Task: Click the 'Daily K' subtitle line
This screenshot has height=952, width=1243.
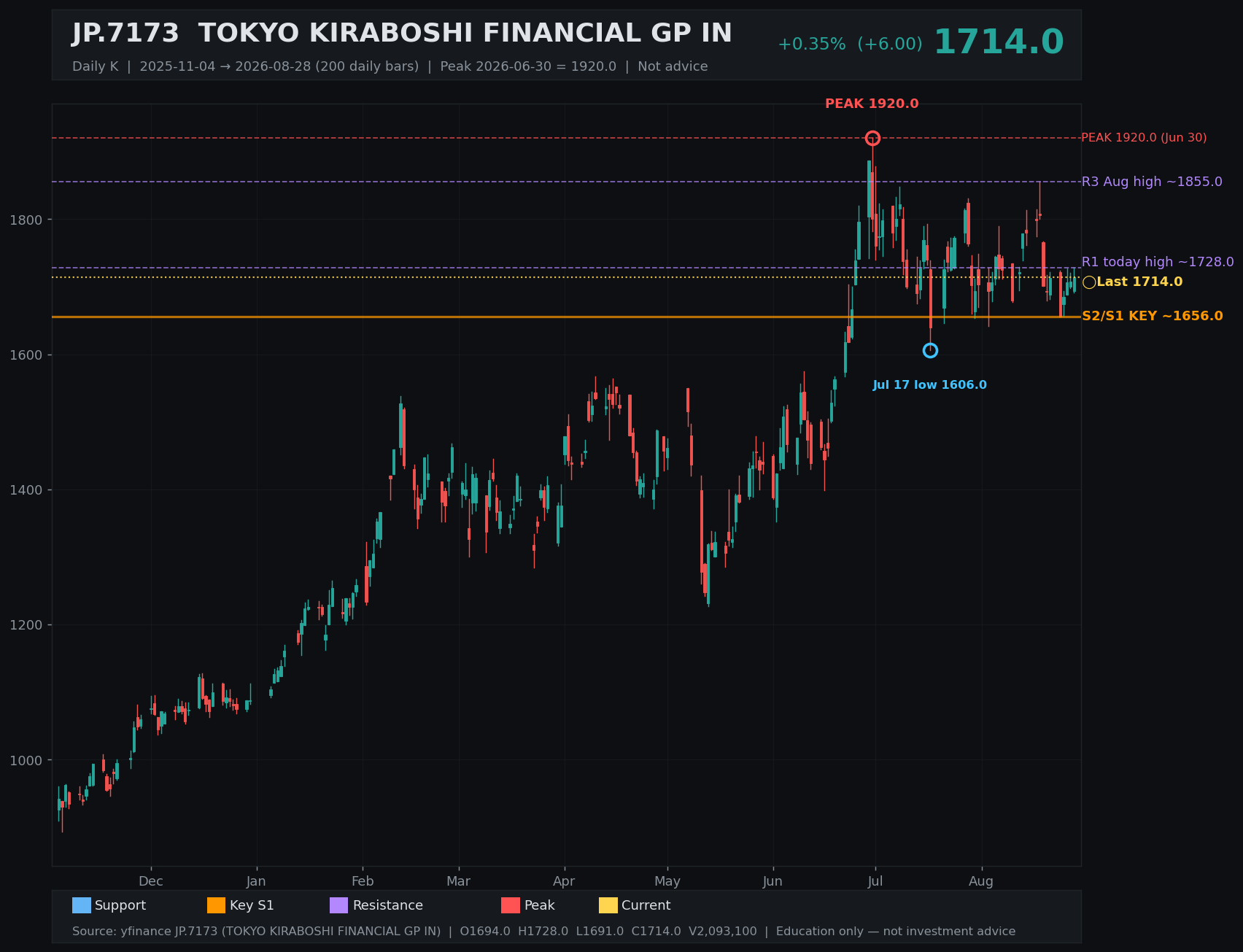Action: [390, 66]
